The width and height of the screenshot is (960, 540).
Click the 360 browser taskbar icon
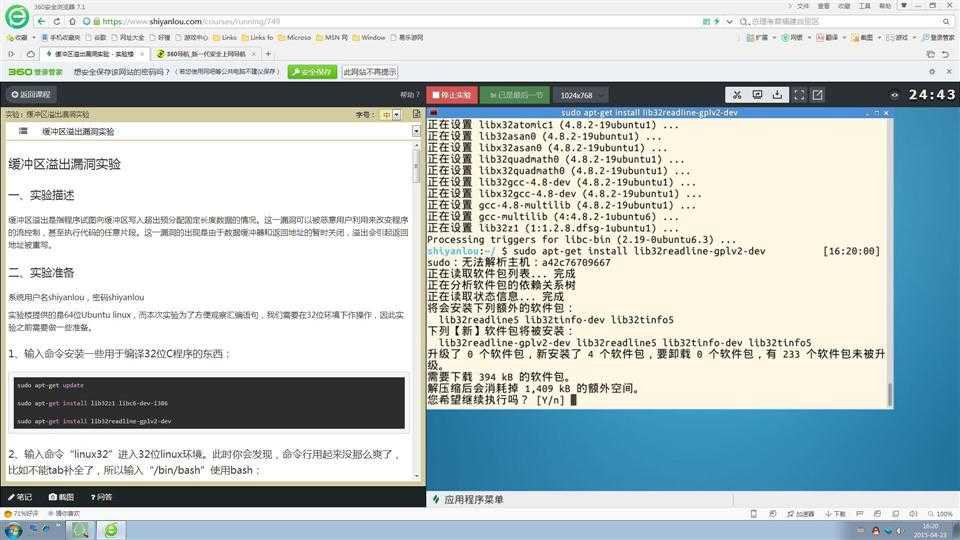point(111,530)
